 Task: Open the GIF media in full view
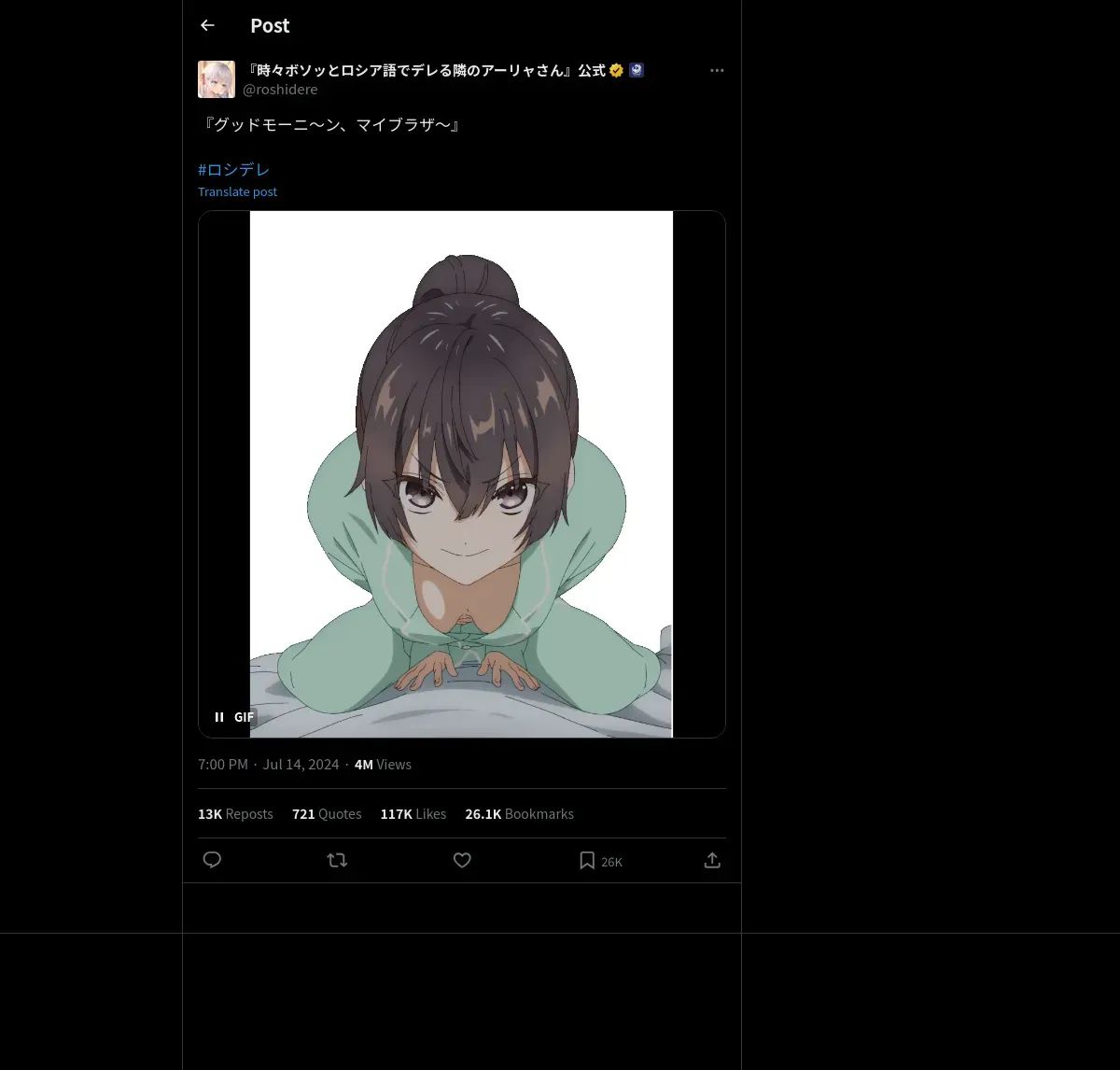click(461, 474)
